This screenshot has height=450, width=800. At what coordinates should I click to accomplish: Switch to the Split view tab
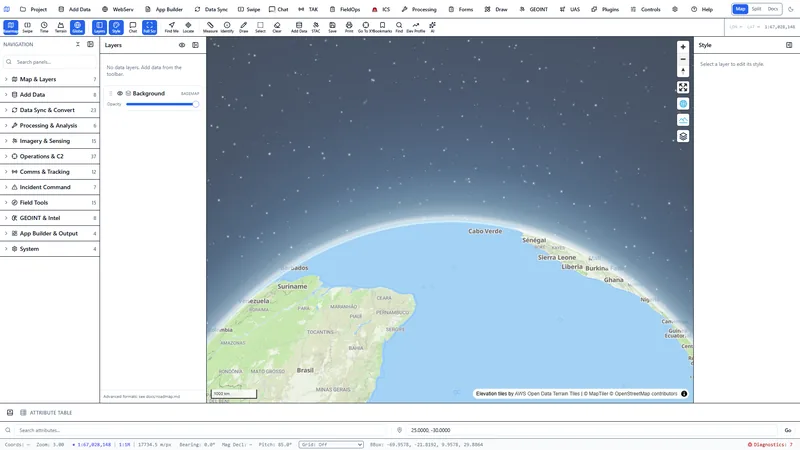click(x=757, y=9)
